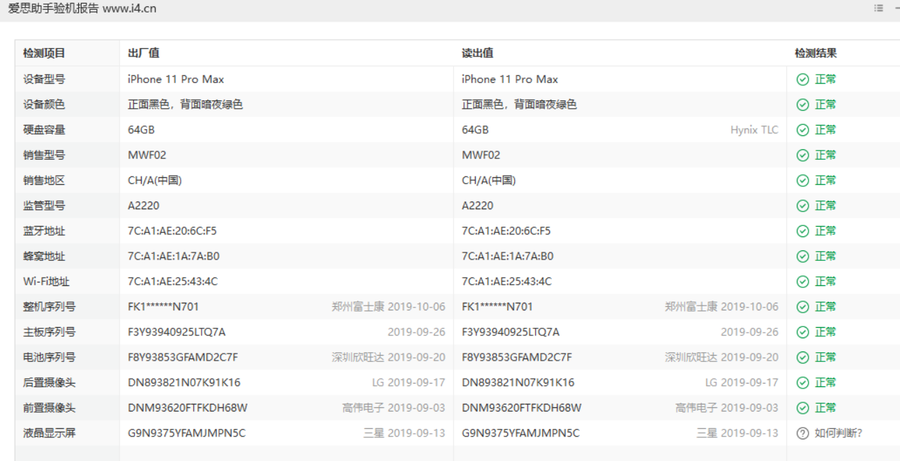Select the 设备型号 row label
The height and width of the screenshot is (461, 900).
[x=44, y=79]
